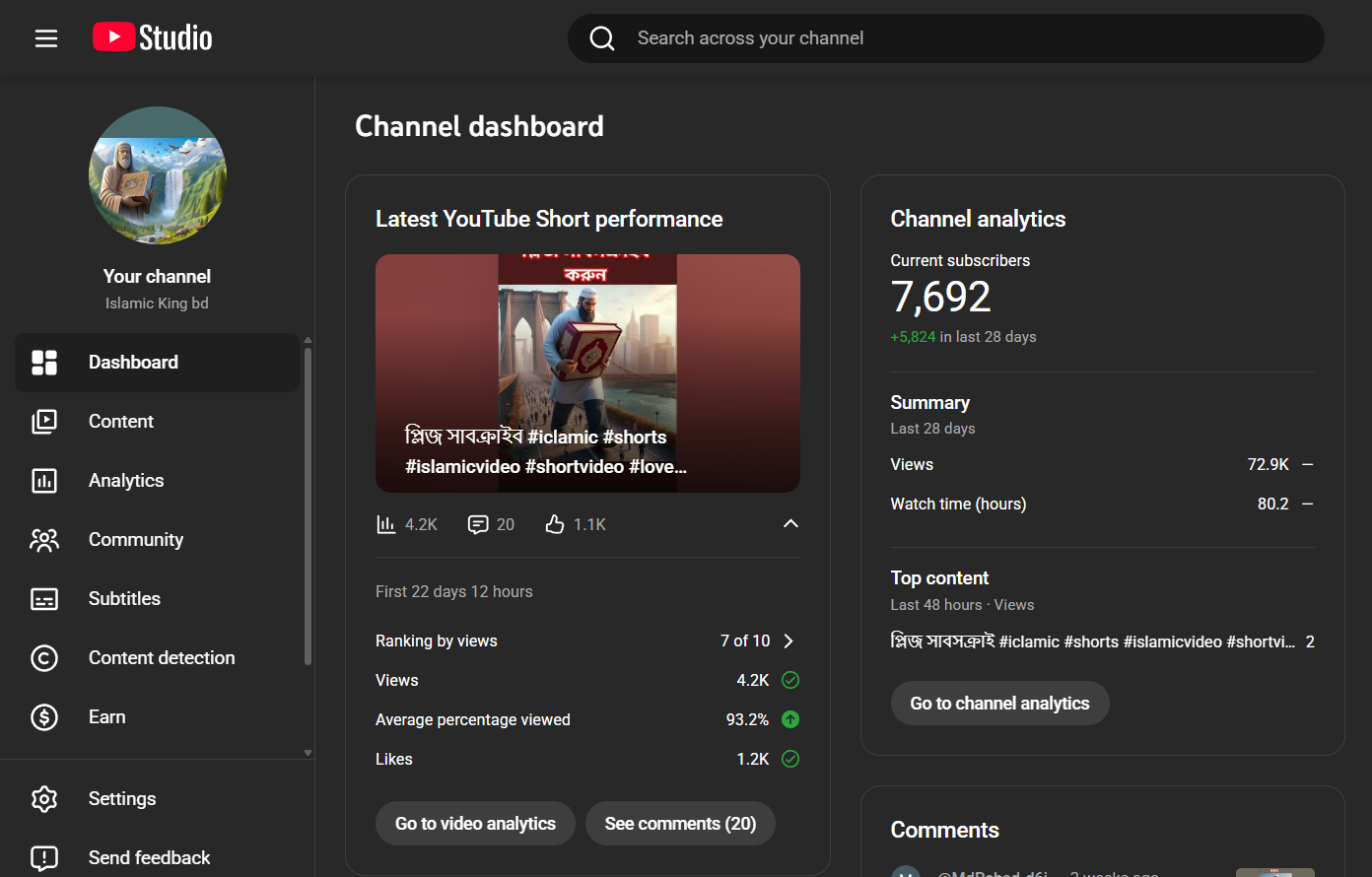
Task: Collapse the Short performance details chevron
Action: 790,524
